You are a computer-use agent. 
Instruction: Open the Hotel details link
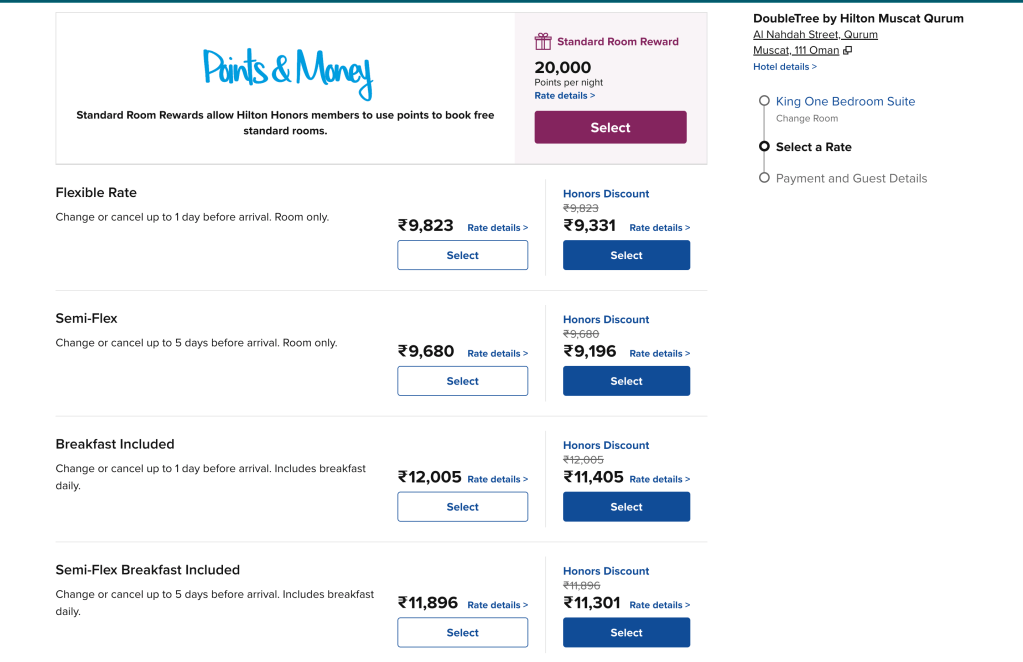click(784, 67)
